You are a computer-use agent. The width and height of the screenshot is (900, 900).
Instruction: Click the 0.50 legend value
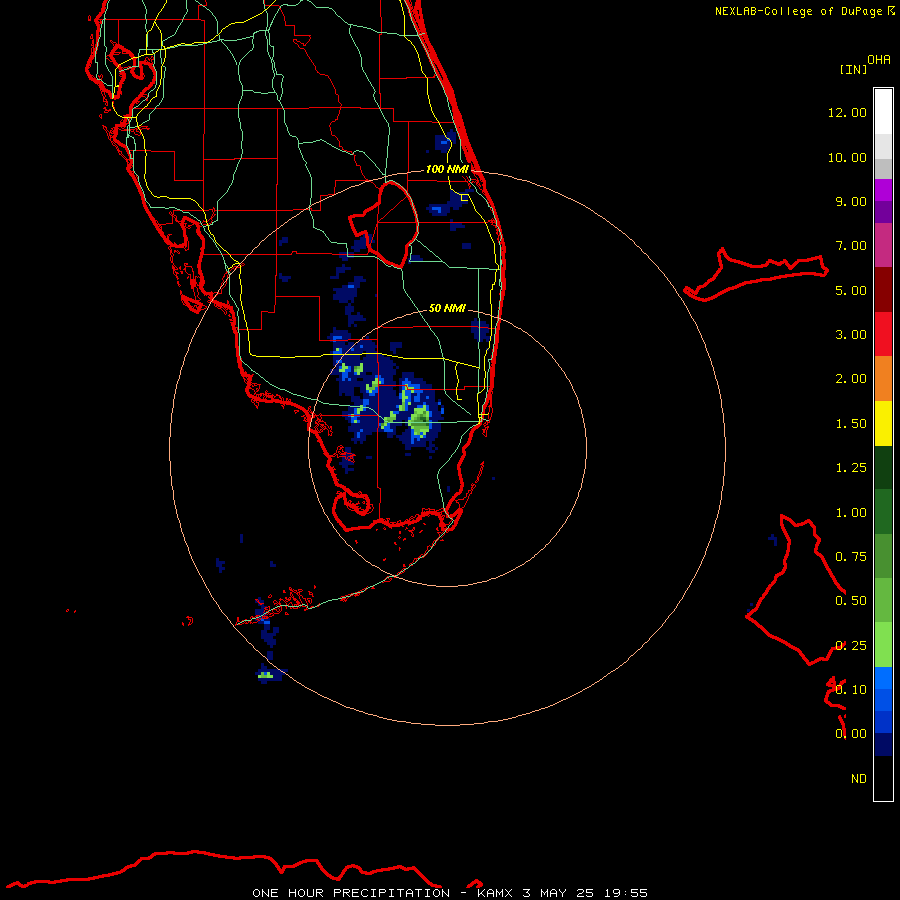851,601
